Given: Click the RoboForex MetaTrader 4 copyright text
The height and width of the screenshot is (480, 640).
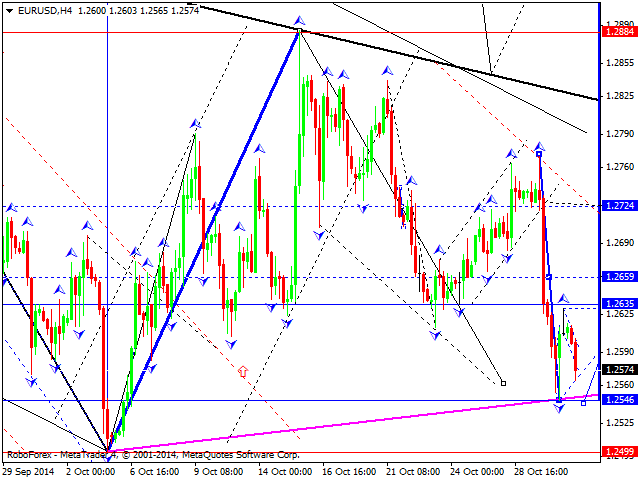Looking at the screenshot, I should pos(153,455).
